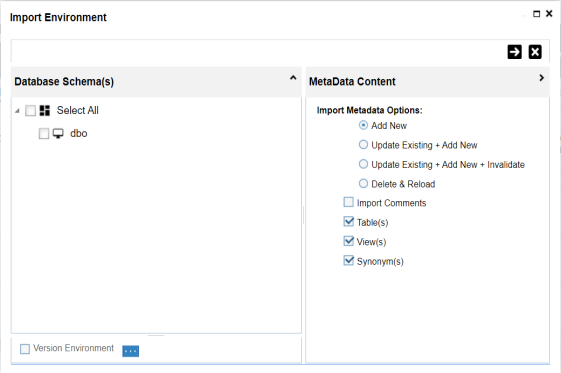Enable the Version Environment checkbox

pos(25,349)
